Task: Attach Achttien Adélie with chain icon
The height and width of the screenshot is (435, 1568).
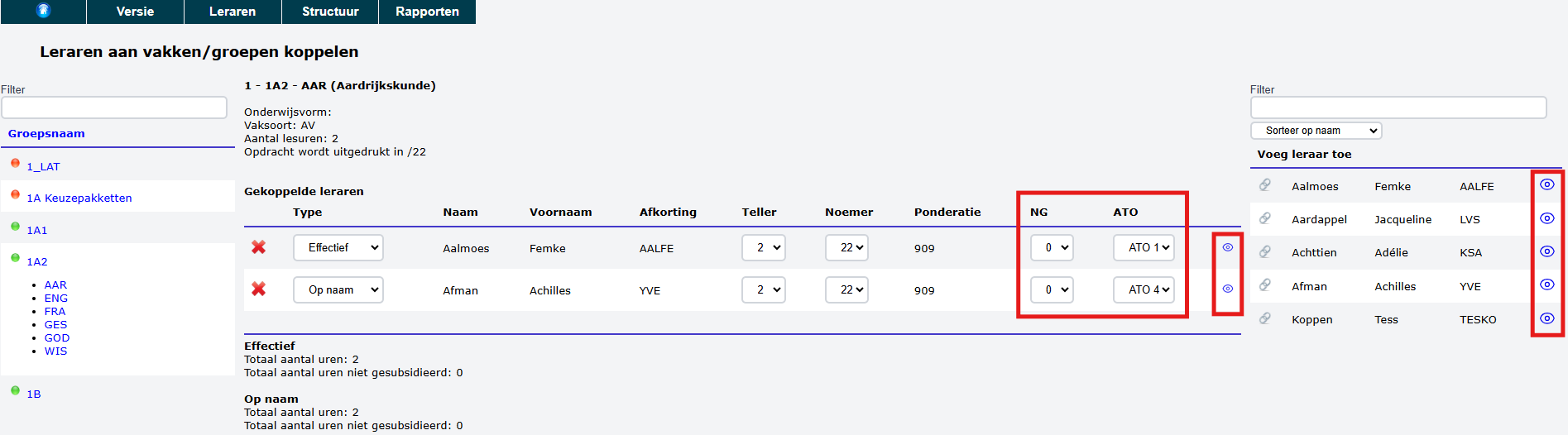Action: tap(1265, 251)
